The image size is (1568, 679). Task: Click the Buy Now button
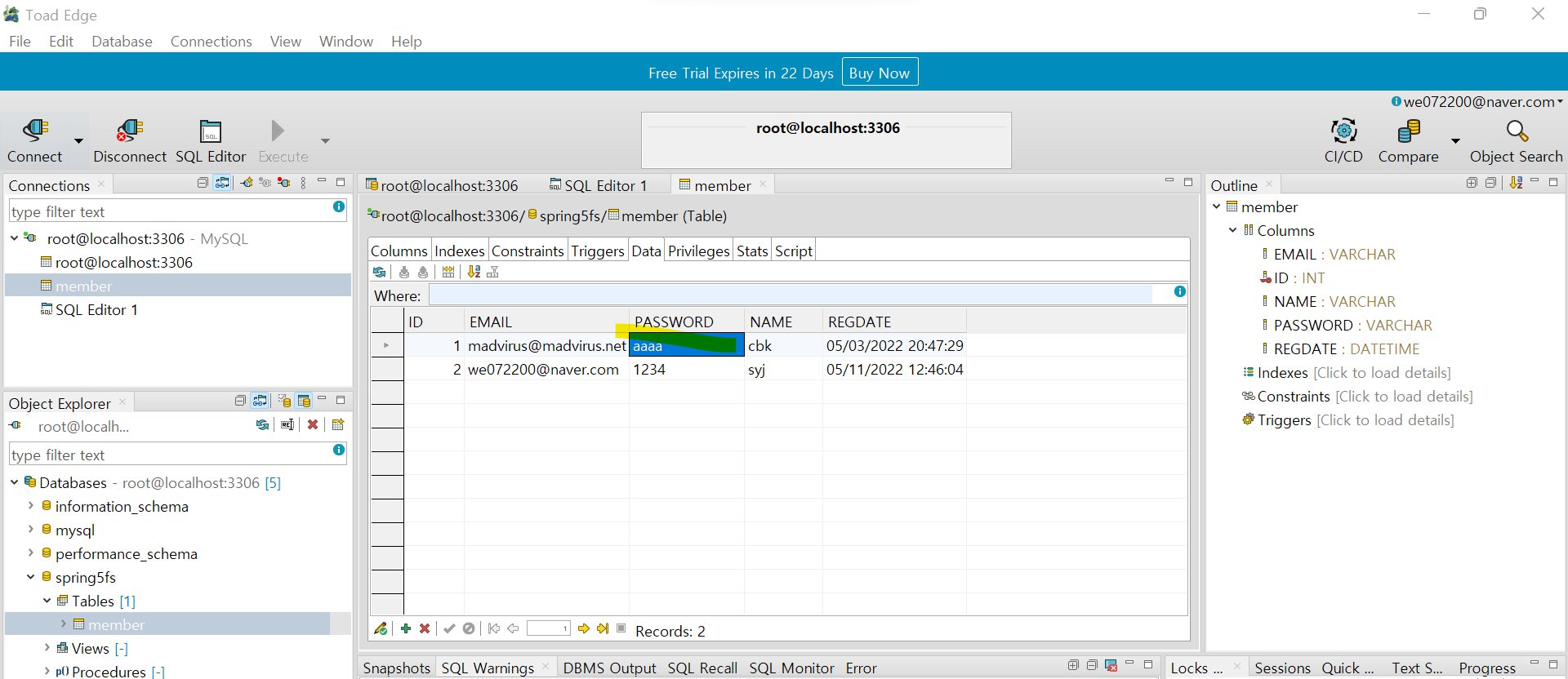(x=880, y=73)
